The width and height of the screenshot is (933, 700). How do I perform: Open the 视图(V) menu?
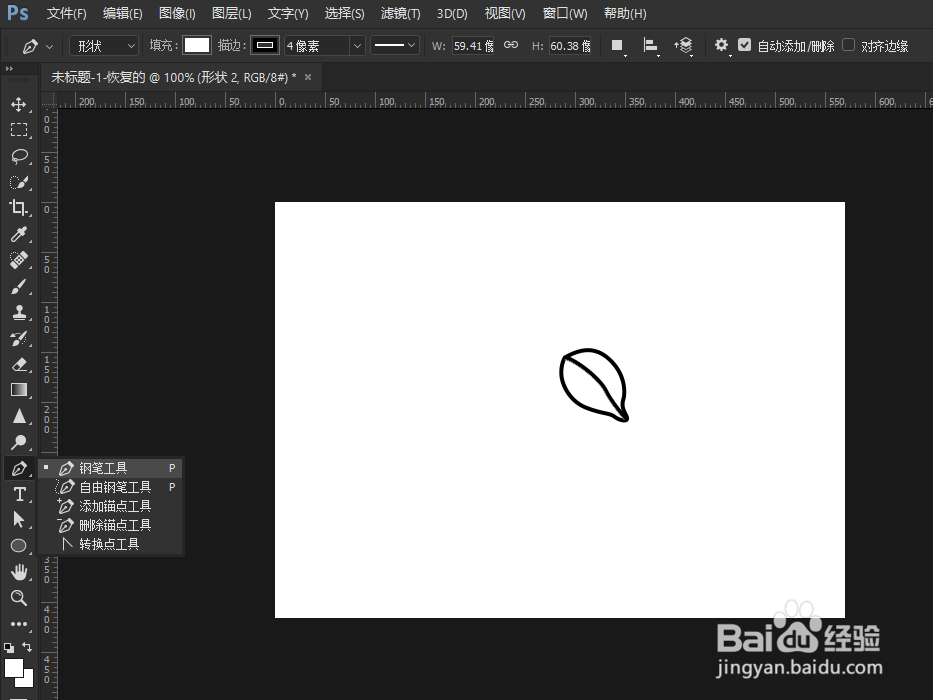505,13
